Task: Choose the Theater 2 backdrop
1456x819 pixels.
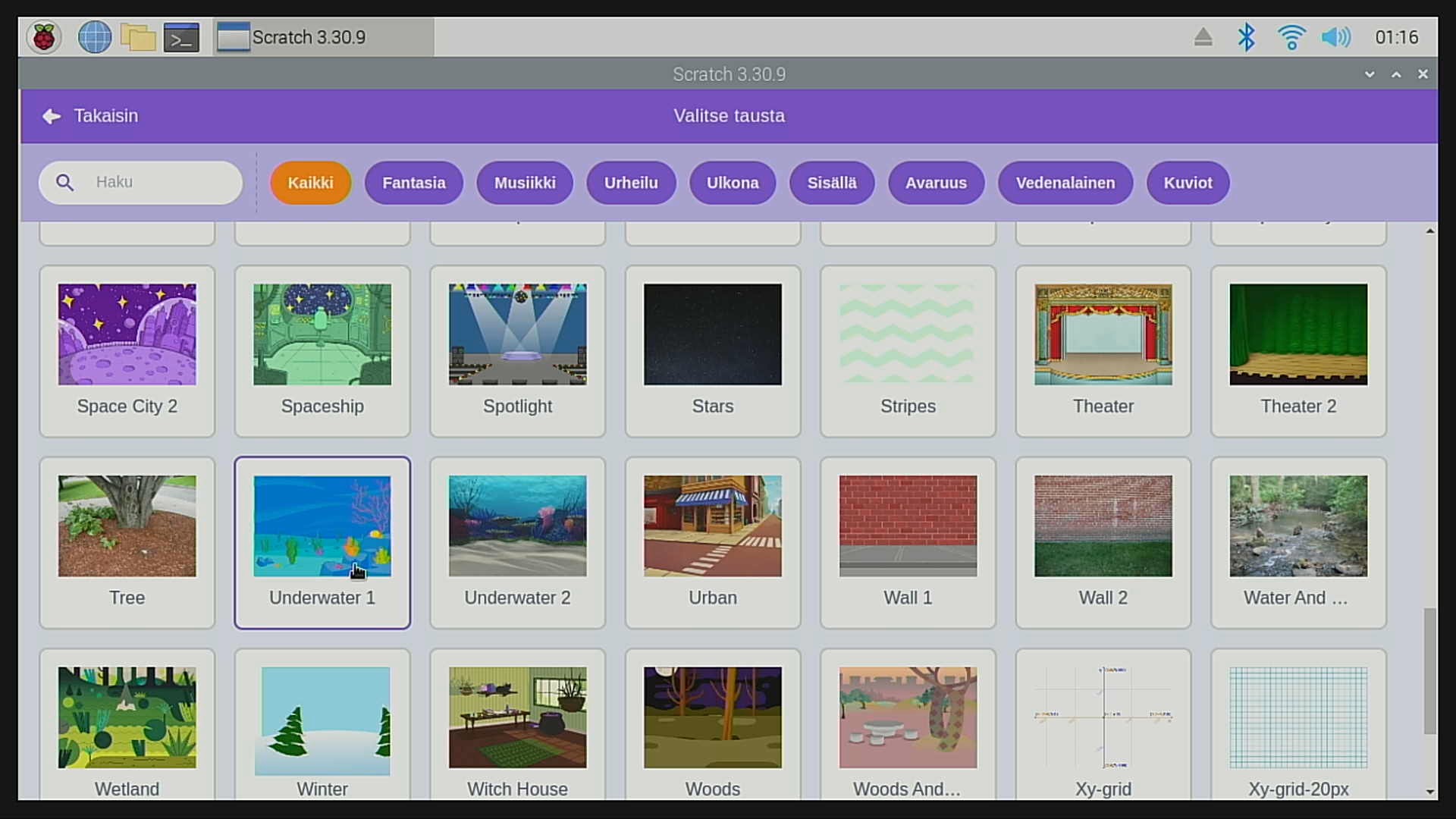Action: 1299,351
